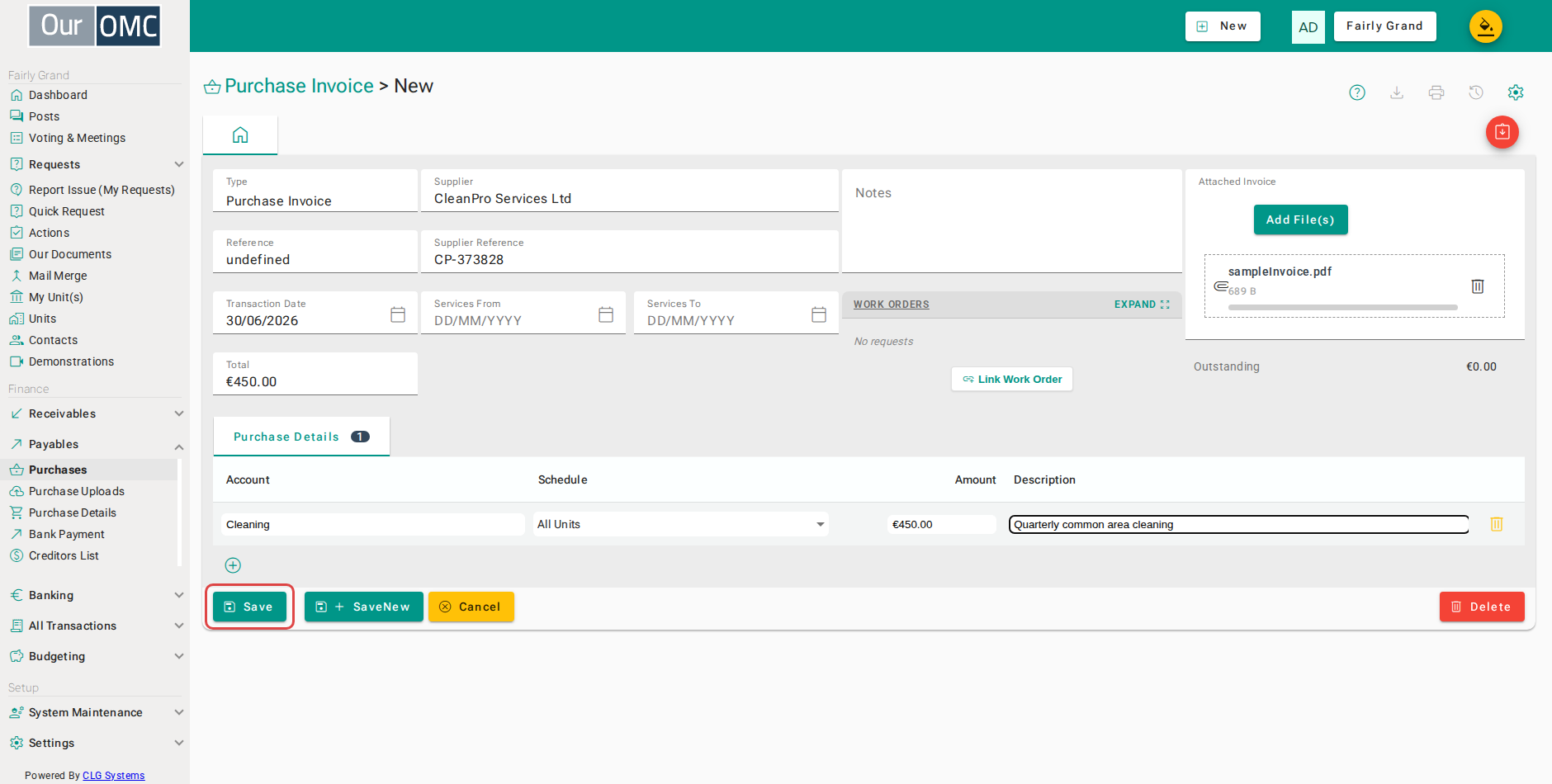Click the print icon
This screenshot has width=1552, height=784.
click(x=1436, y=92)
